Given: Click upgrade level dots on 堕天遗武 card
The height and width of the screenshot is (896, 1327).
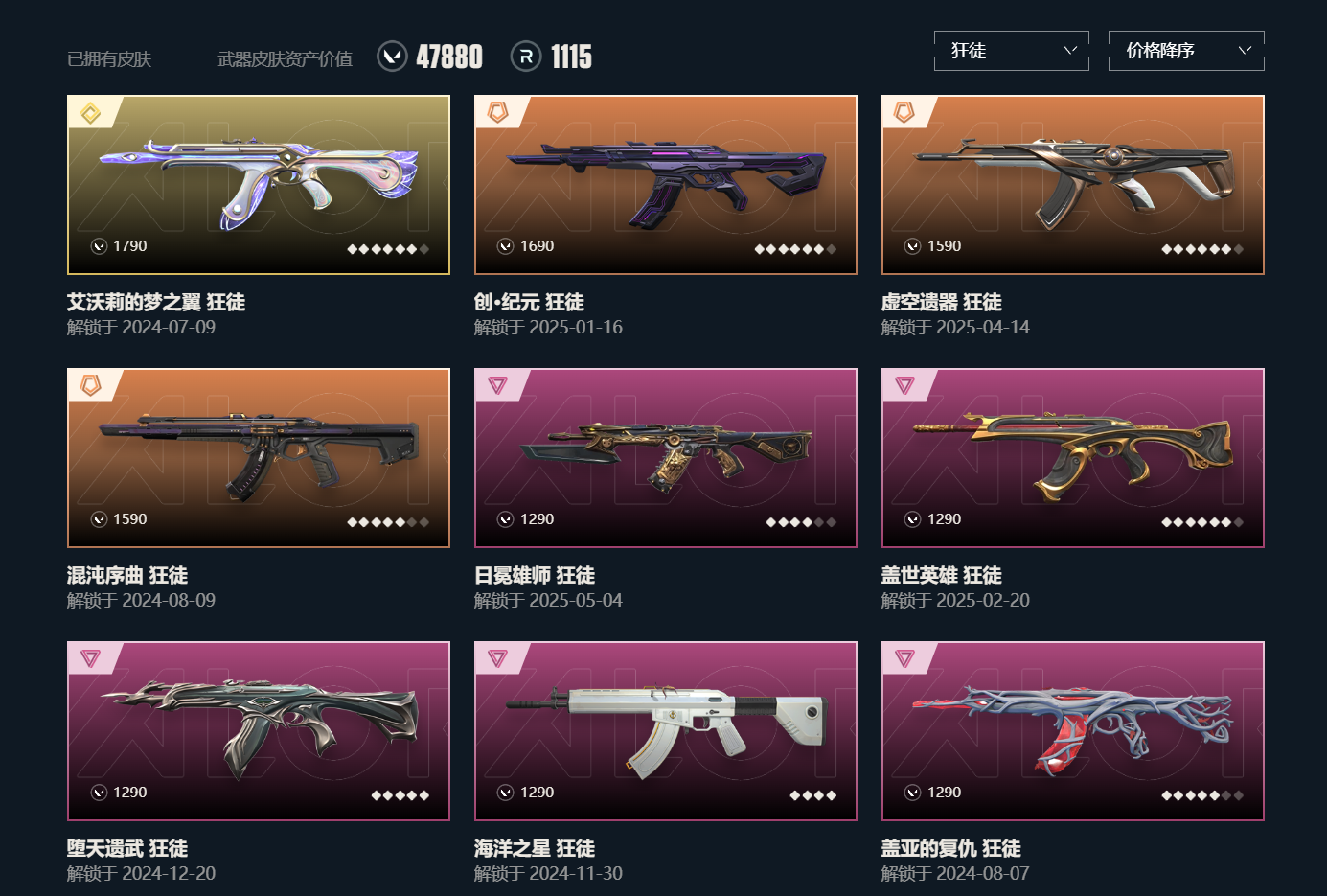Looking at the screenshot, I should pyautogui.click(x=400, y=795).
